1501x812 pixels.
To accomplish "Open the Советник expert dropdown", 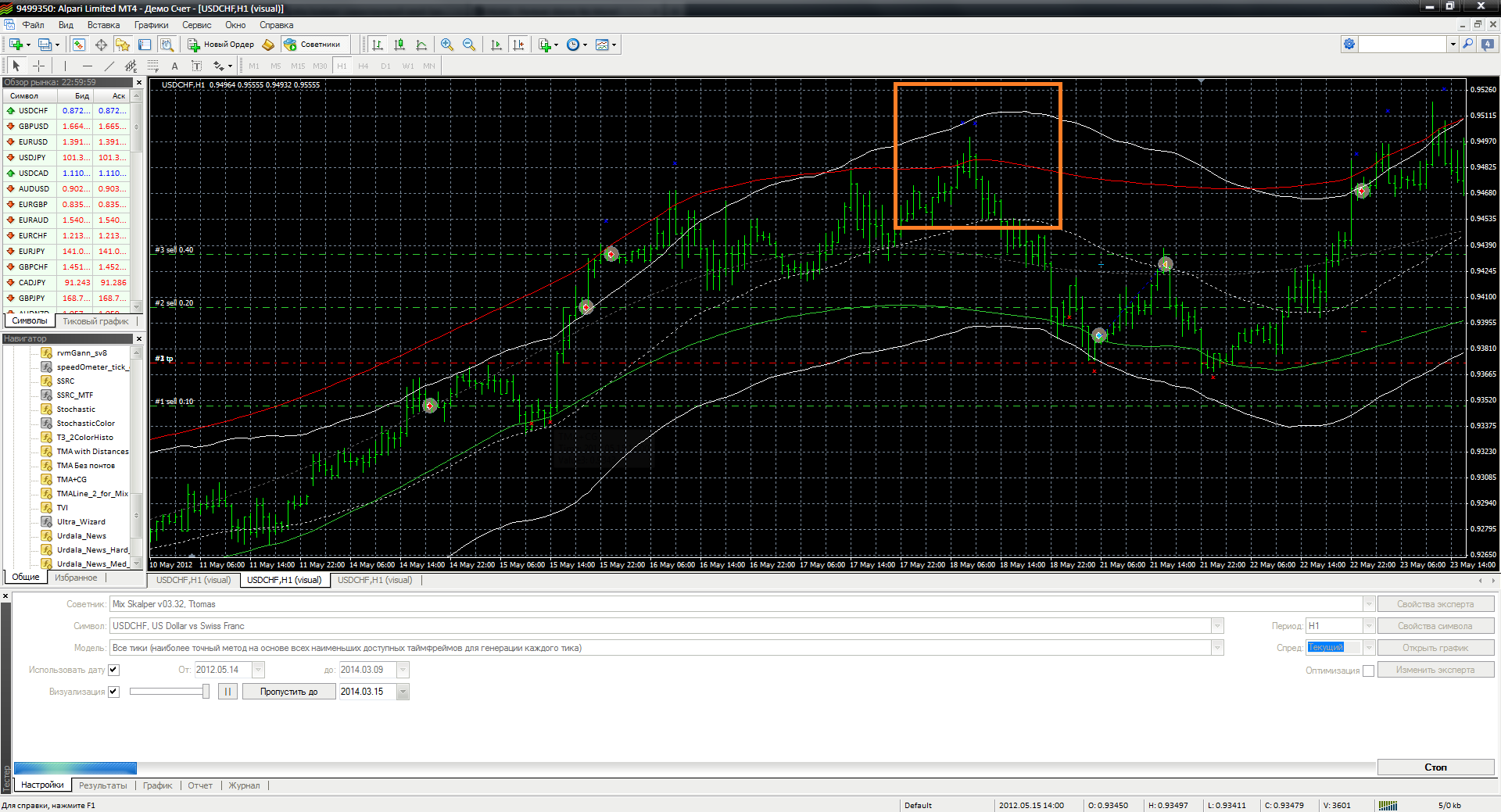I will coord(1369,604).
